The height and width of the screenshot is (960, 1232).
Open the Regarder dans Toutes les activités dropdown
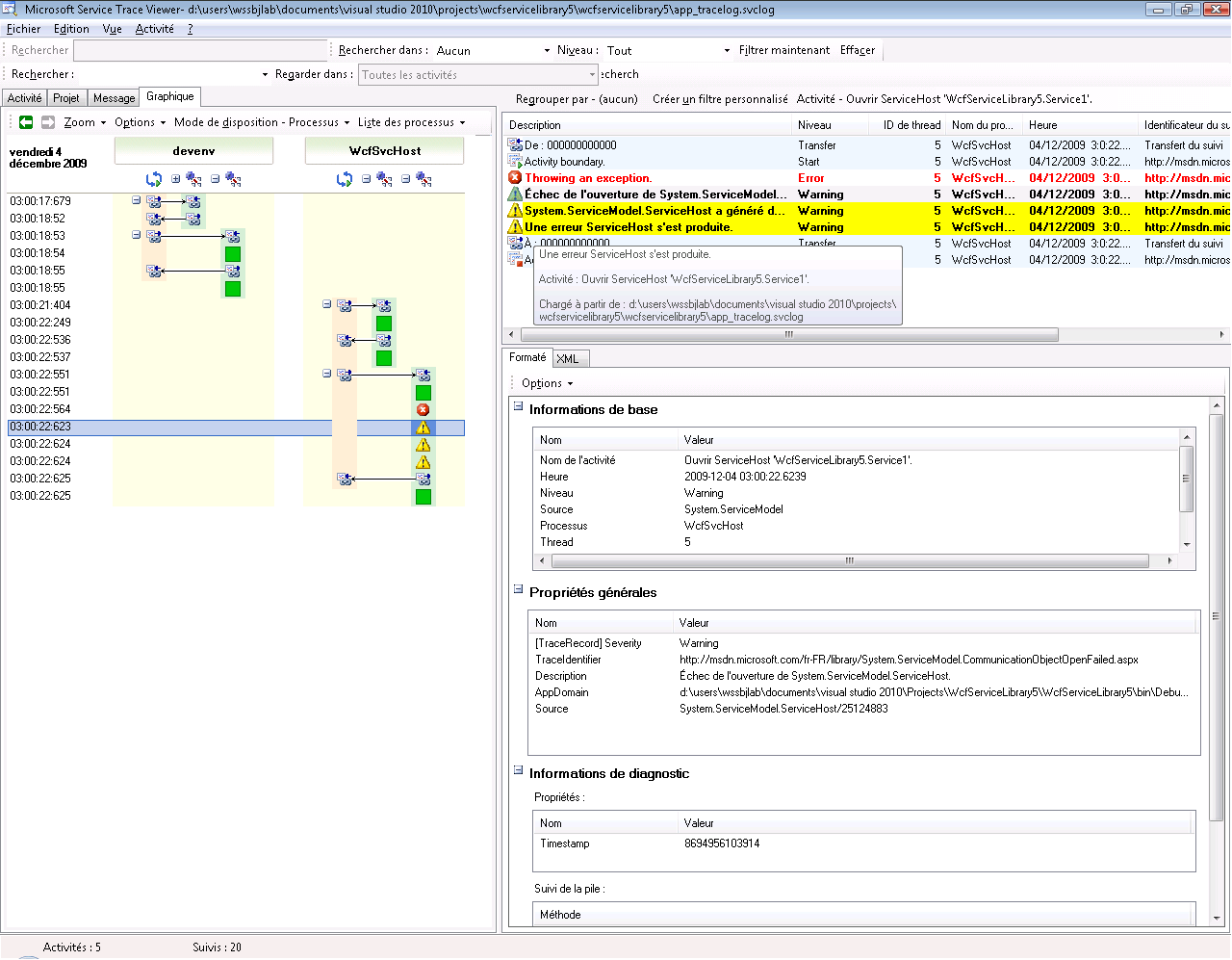click(x=592, y=75)
